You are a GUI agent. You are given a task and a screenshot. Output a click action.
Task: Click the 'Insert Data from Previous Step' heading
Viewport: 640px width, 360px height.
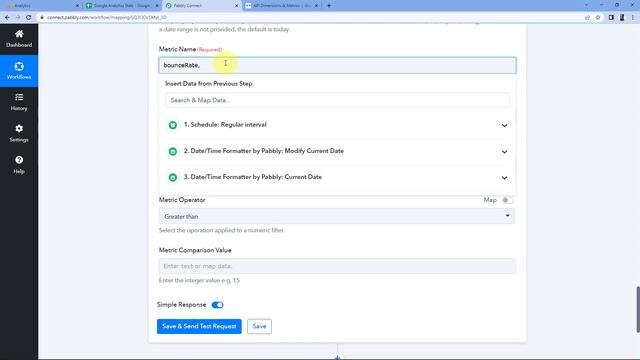209,84
